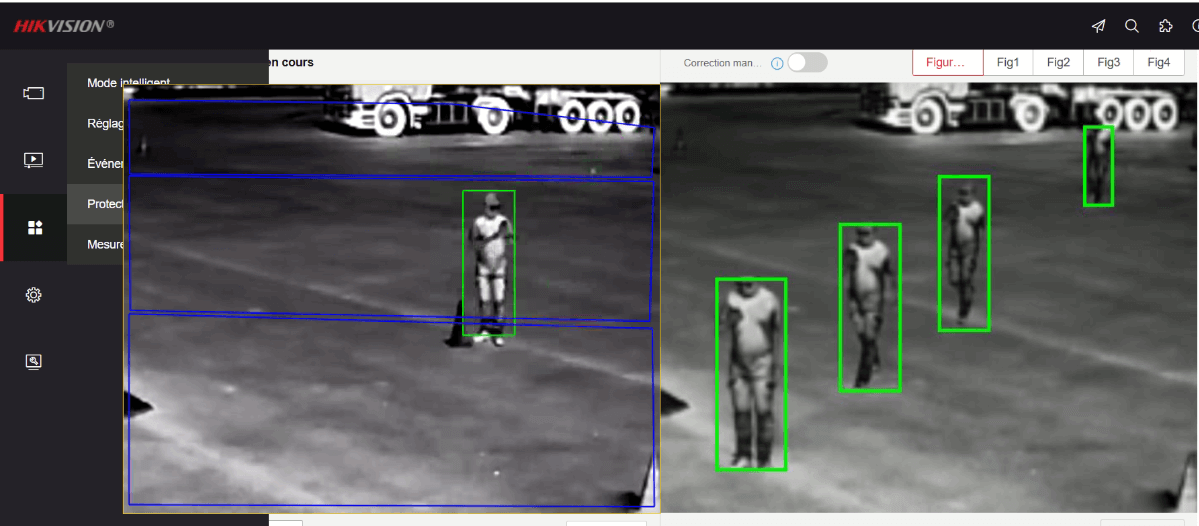This screenshot has width=1199, height=526.
Task: Click the puzzle-piece plugin icon in header
Action: (1165, 26)
